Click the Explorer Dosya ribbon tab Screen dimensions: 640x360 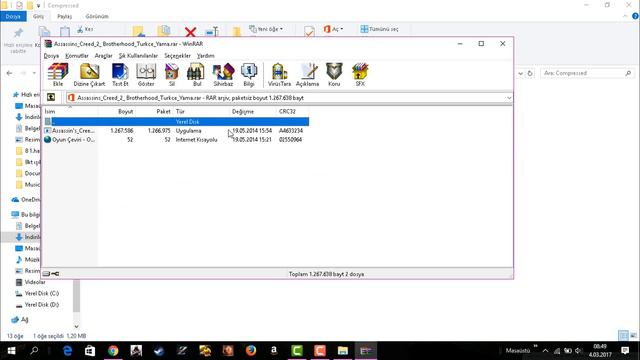point(13,16)
